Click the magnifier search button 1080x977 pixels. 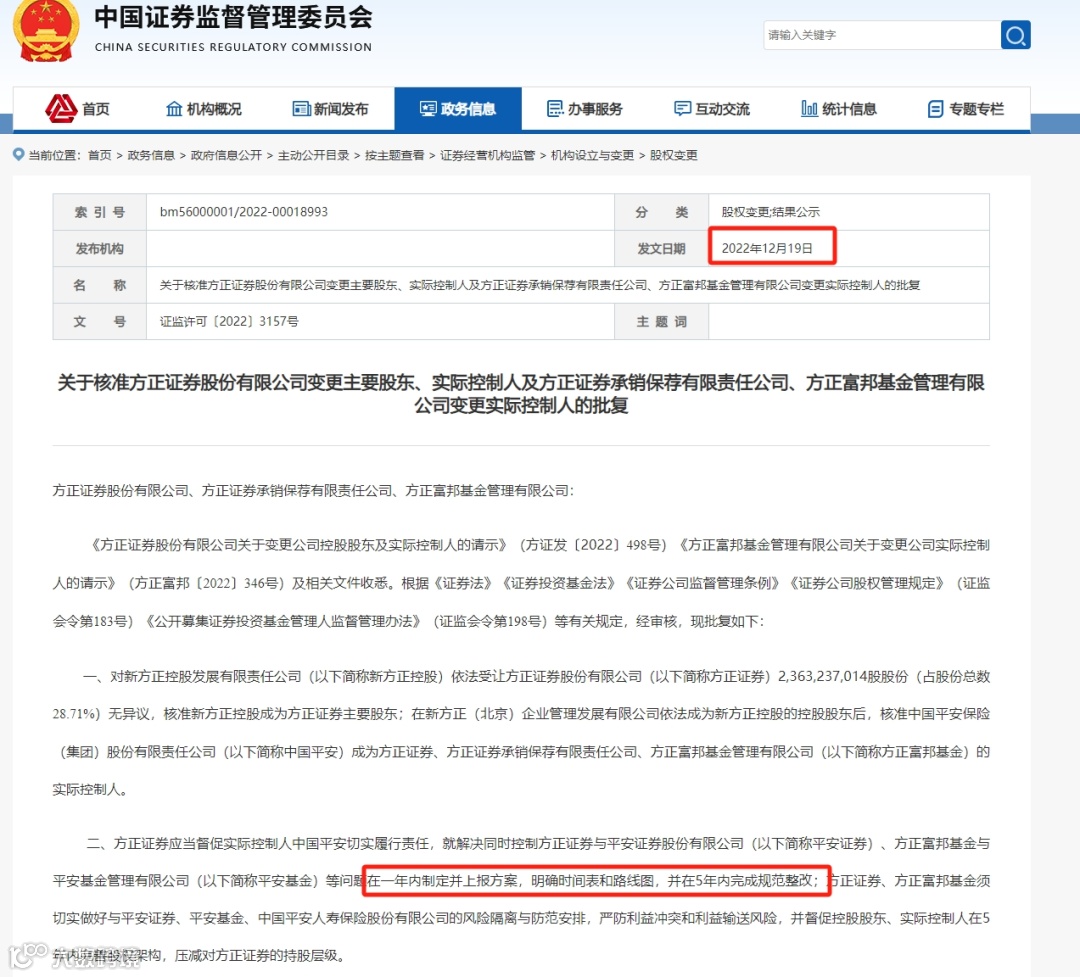(x=1015, y=34)
